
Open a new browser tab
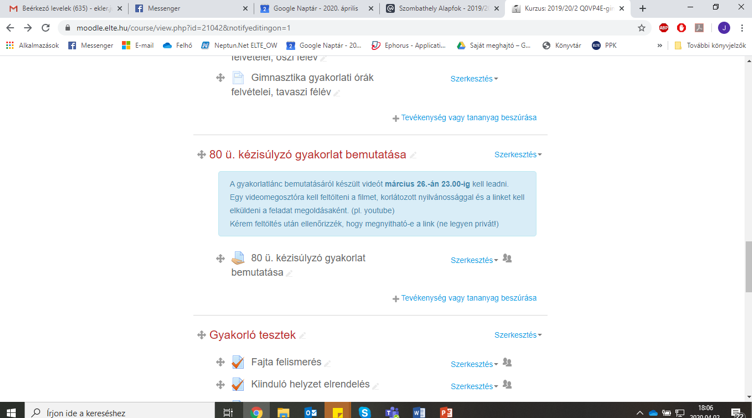click(x=643, y=9)
